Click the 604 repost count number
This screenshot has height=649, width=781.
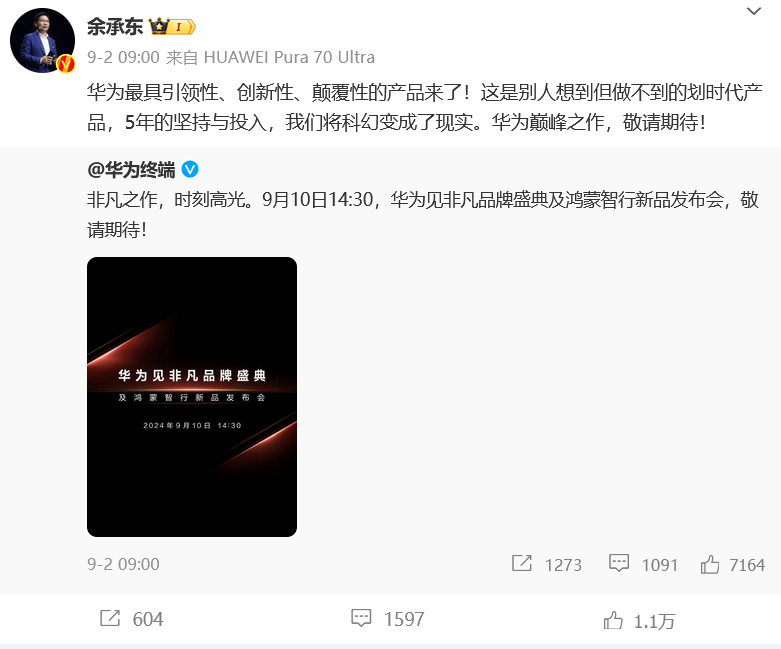[x=148, y=619]
